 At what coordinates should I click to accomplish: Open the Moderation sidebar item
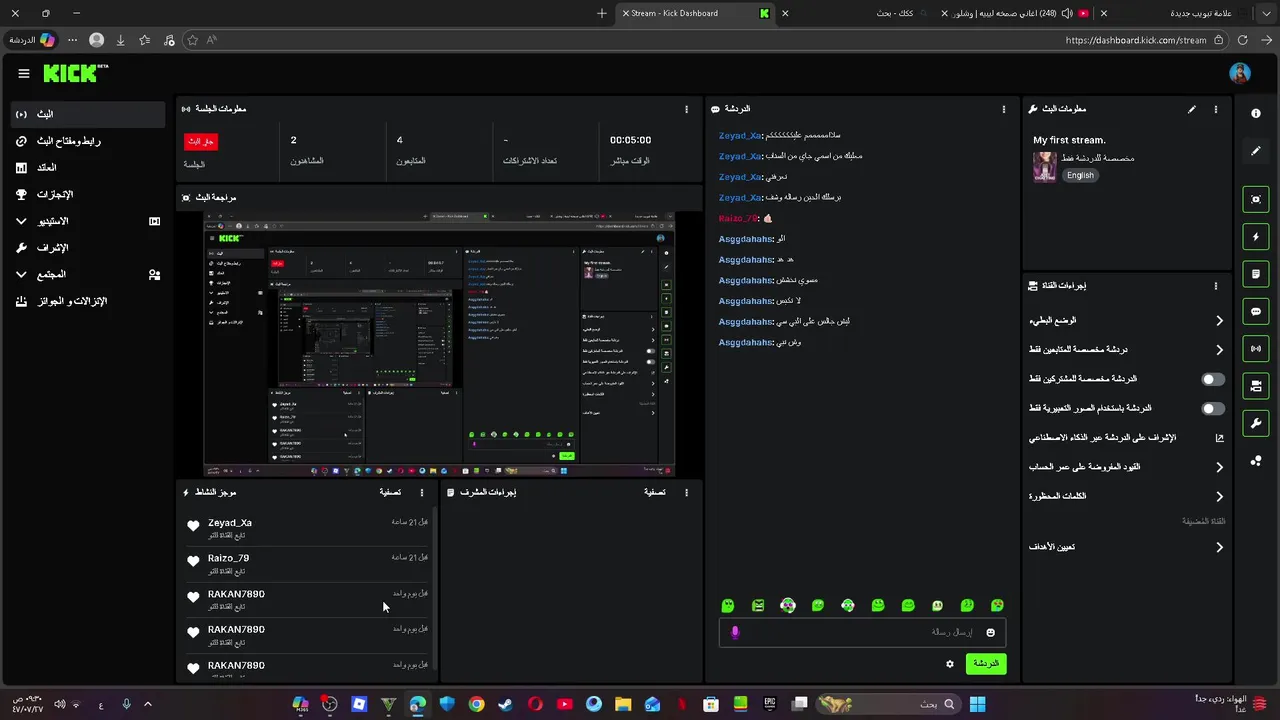coord(88,247)
